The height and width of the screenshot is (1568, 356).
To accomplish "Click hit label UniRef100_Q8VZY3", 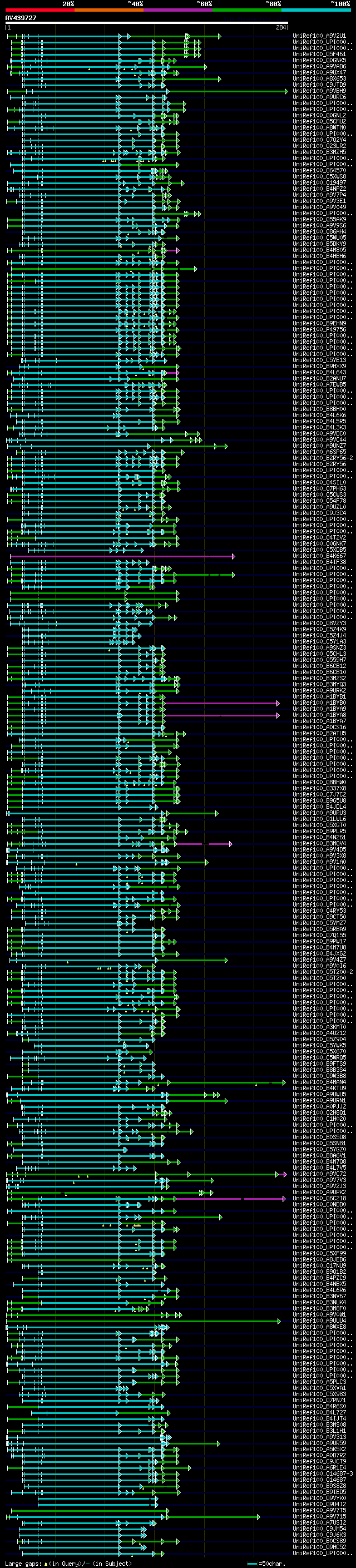I will click(x=319, y=623).
